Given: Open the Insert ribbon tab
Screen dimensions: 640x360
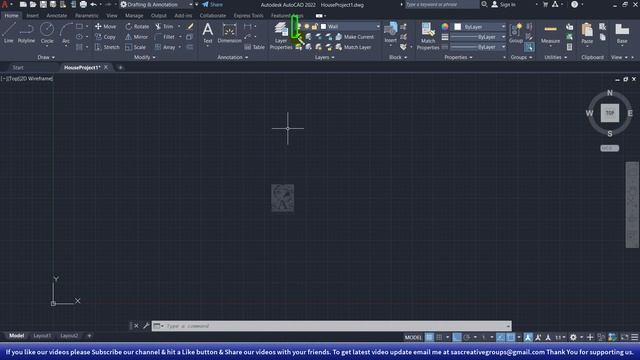Looking at the screenshot, I should pos(32,16).
